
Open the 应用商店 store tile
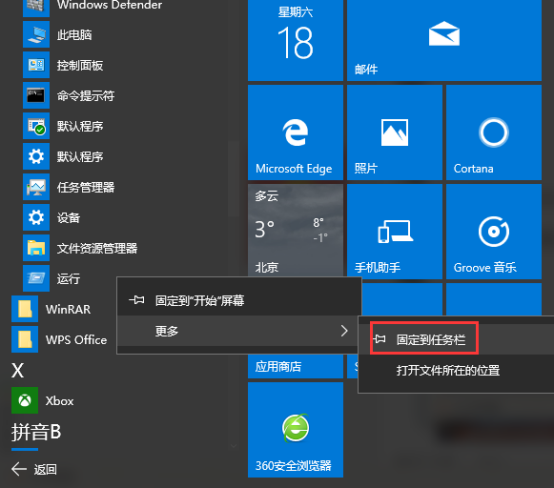point(295,366)
